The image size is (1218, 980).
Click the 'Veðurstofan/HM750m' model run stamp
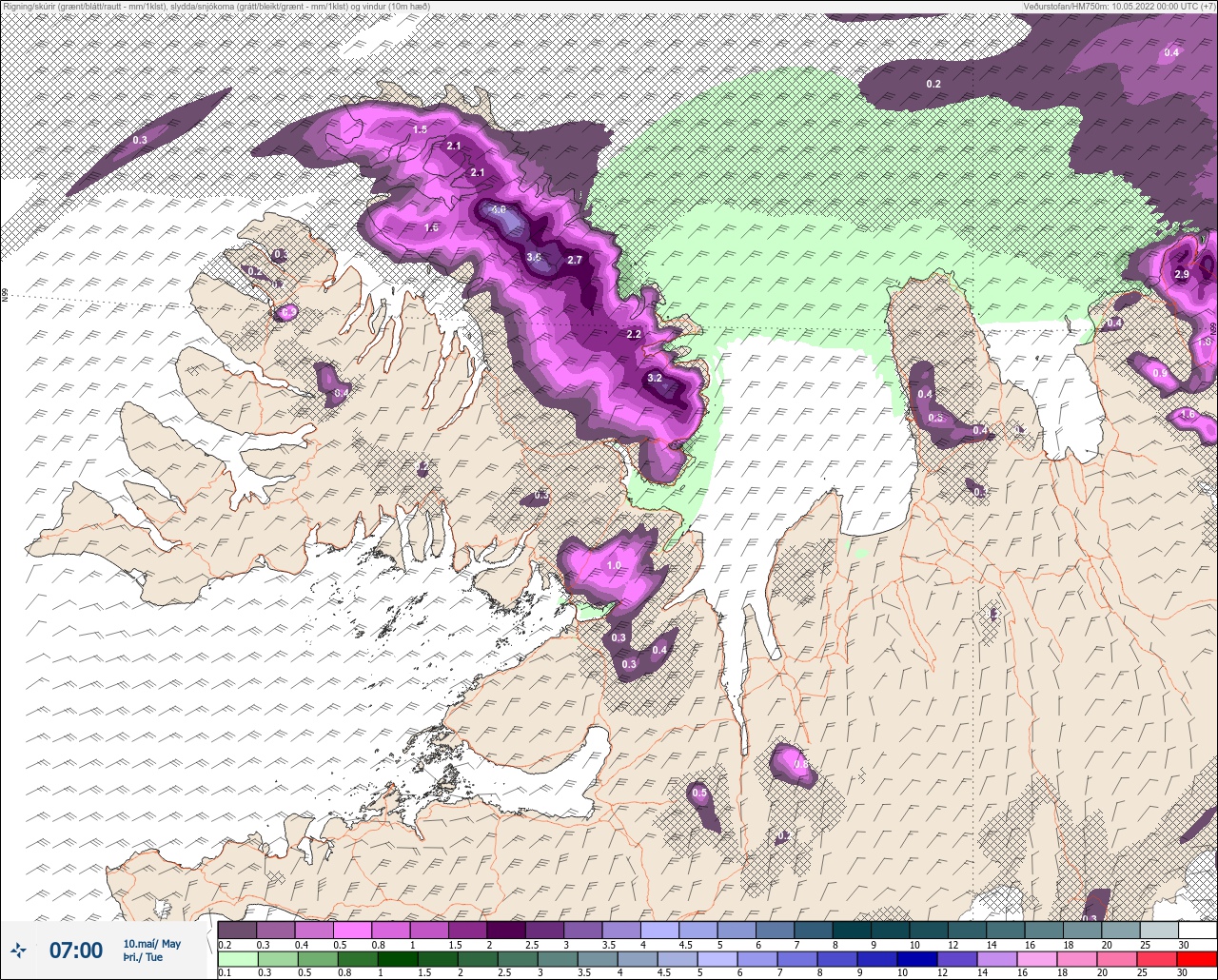pos(1119,6)
